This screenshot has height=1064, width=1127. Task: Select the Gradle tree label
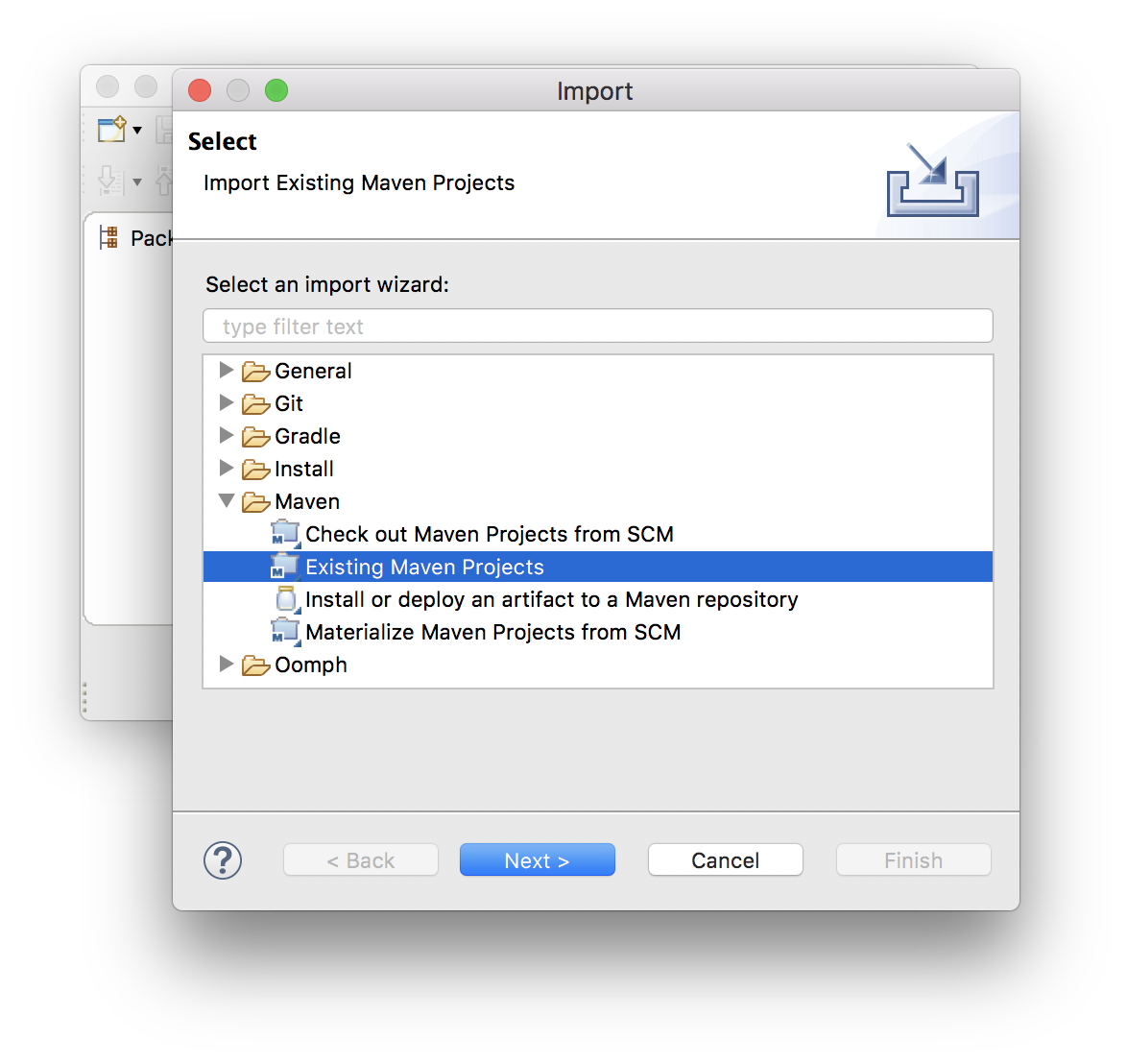click(x=307, y=436)
